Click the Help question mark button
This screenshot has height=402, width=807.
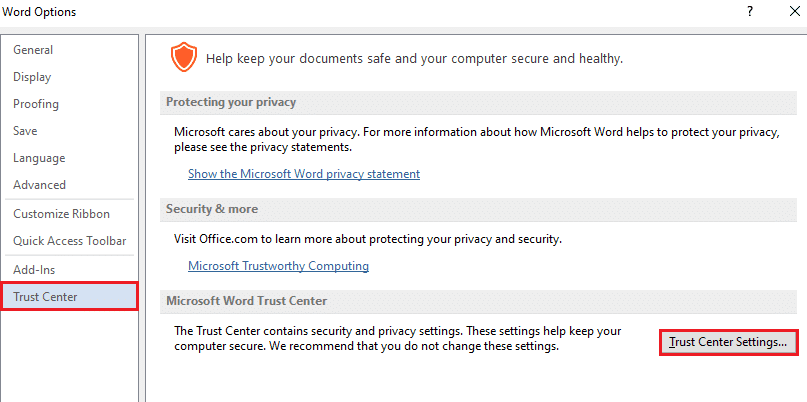pyautogui.click(x=749, y=12)
